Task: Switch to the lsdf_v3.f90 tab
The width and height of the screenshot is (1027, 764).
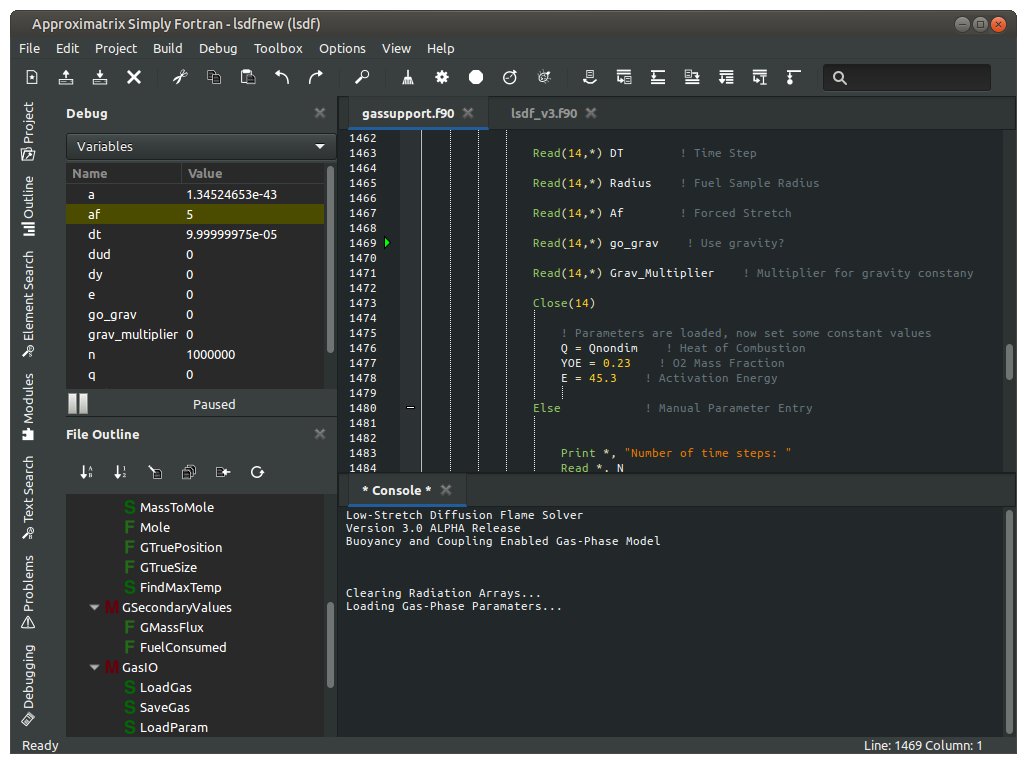Action: pyautogui.click(x=544, y=113)
